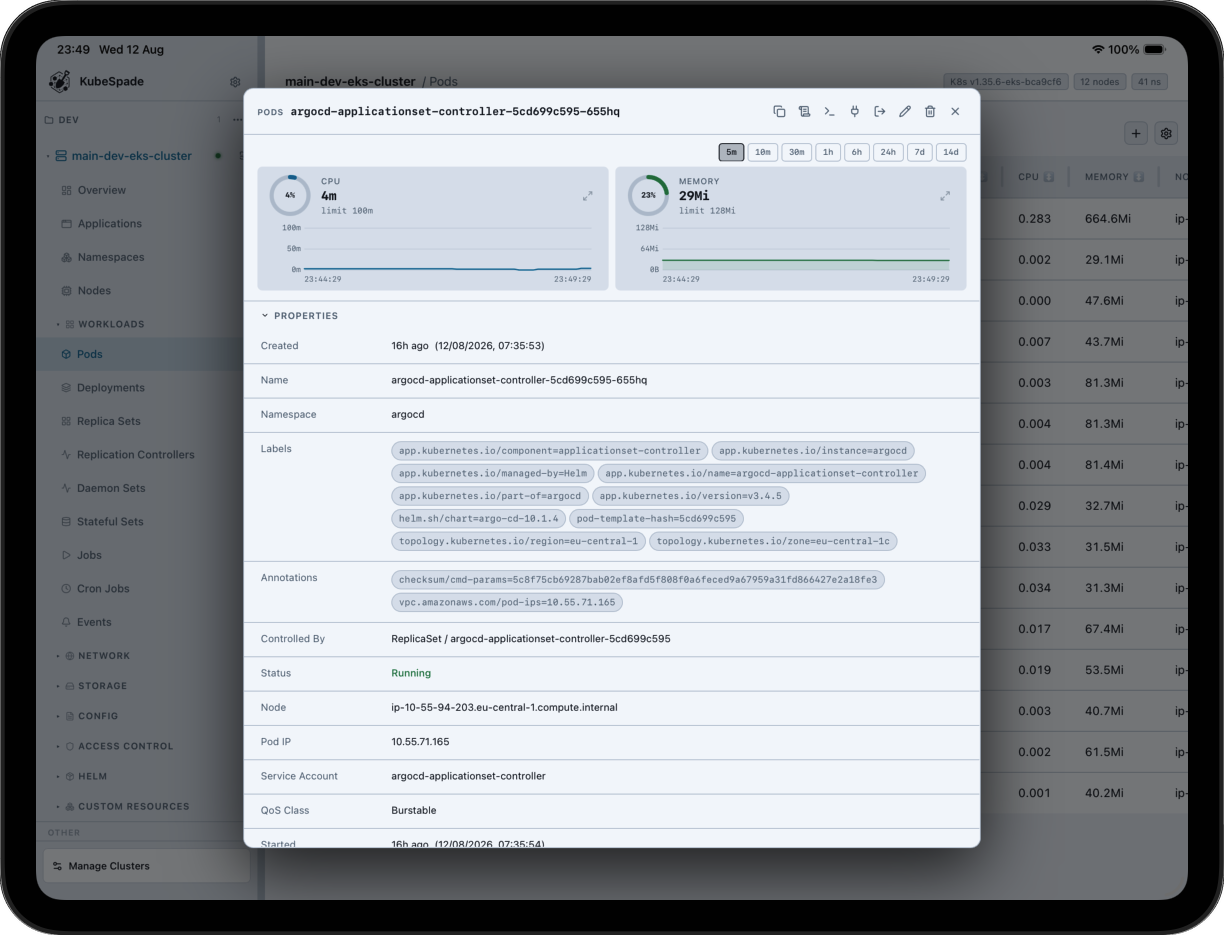Screen dimensions: 1224x935
Task: Open pod logs via the scroll icon
Action: tap(804, 111)
